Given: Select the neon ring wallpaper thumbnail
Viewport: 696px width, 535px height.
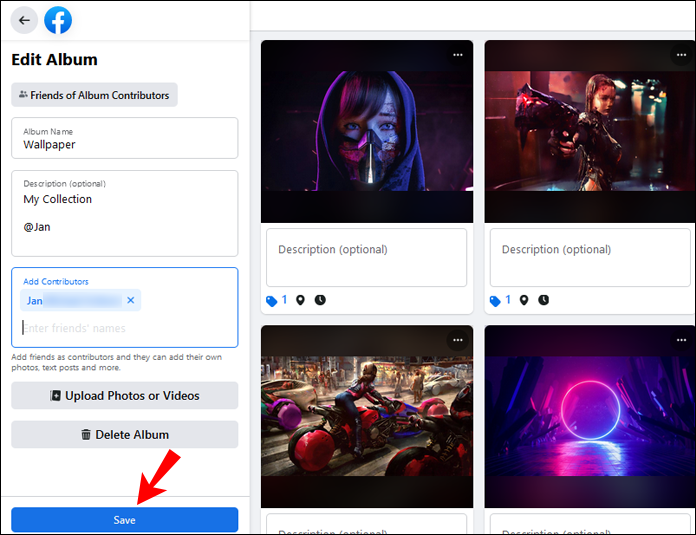Looking at the screenshot, I should pos(590,416).
